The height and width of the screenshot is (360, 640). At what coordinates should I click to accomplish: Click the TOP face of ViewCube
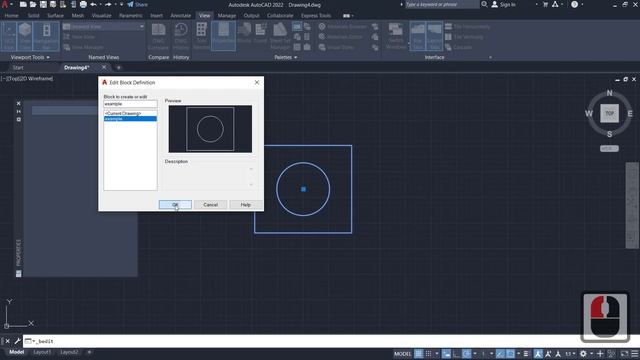click(609, 113)
